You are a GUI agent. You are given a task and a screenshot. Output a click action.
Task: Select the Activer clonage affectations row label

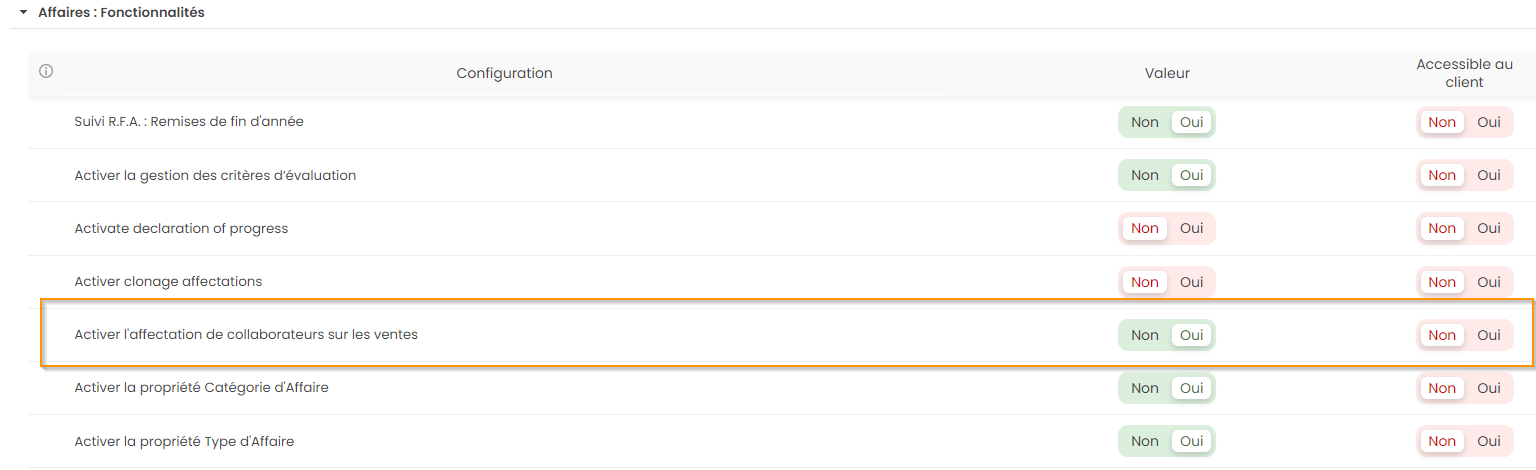[168, 282]
